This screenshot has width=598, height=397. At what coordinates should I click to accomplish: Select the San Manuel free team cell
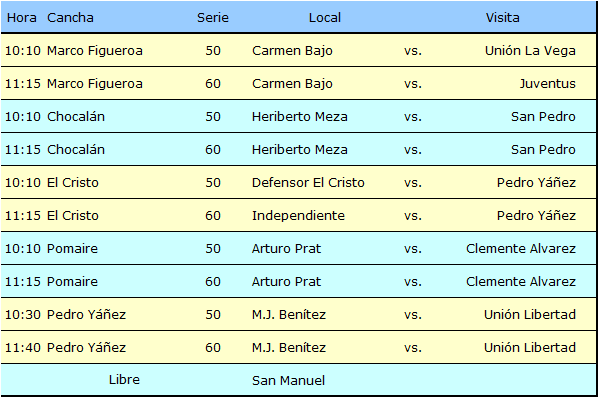pyautogui.click(x=288, y=380)
